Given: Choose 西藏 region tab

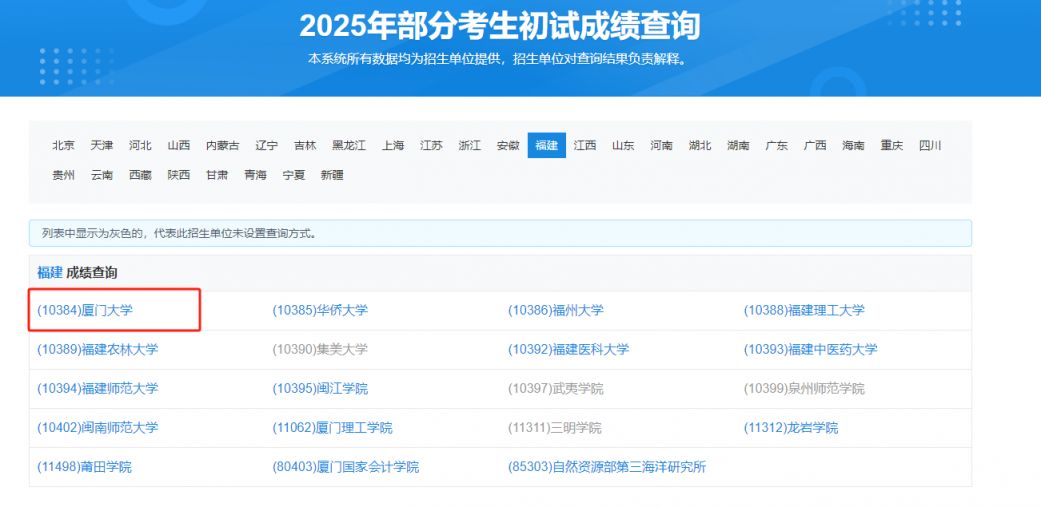Looking at the screenshot, I should 140,175.
